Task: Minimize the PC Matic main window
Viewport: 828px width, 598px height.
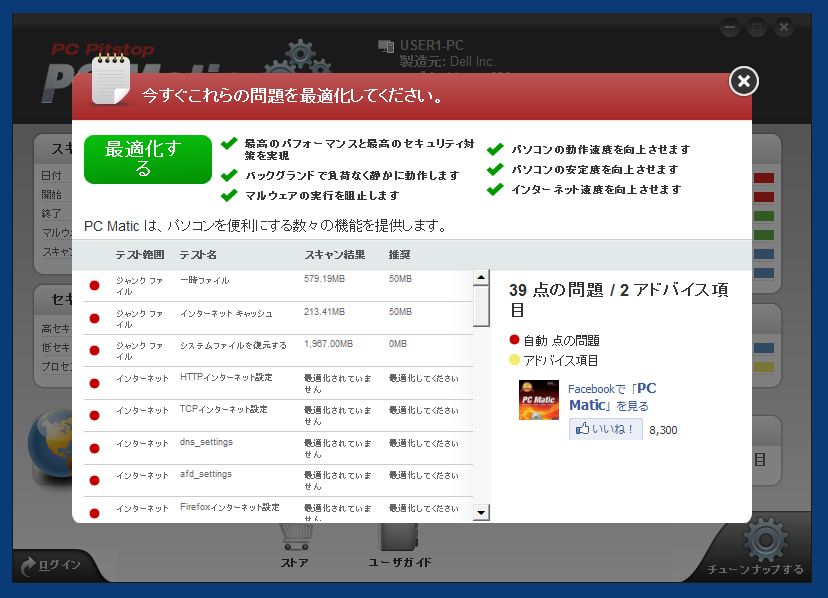Action: pos(730,27)
